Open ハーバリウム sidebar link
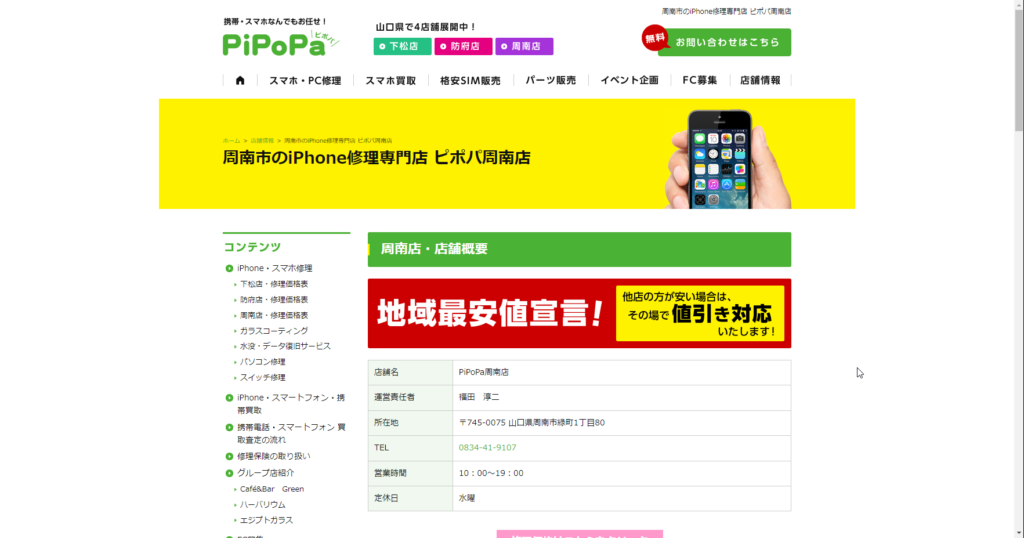Screen dimensions: 1024x538 pyautogui.click(x=263, y=505)
